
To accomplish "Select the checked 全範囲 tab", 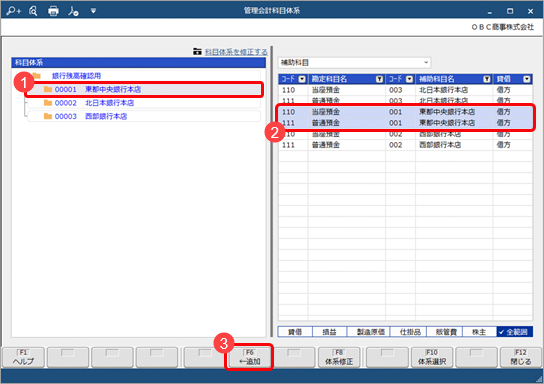I will (x=515, y=332).
